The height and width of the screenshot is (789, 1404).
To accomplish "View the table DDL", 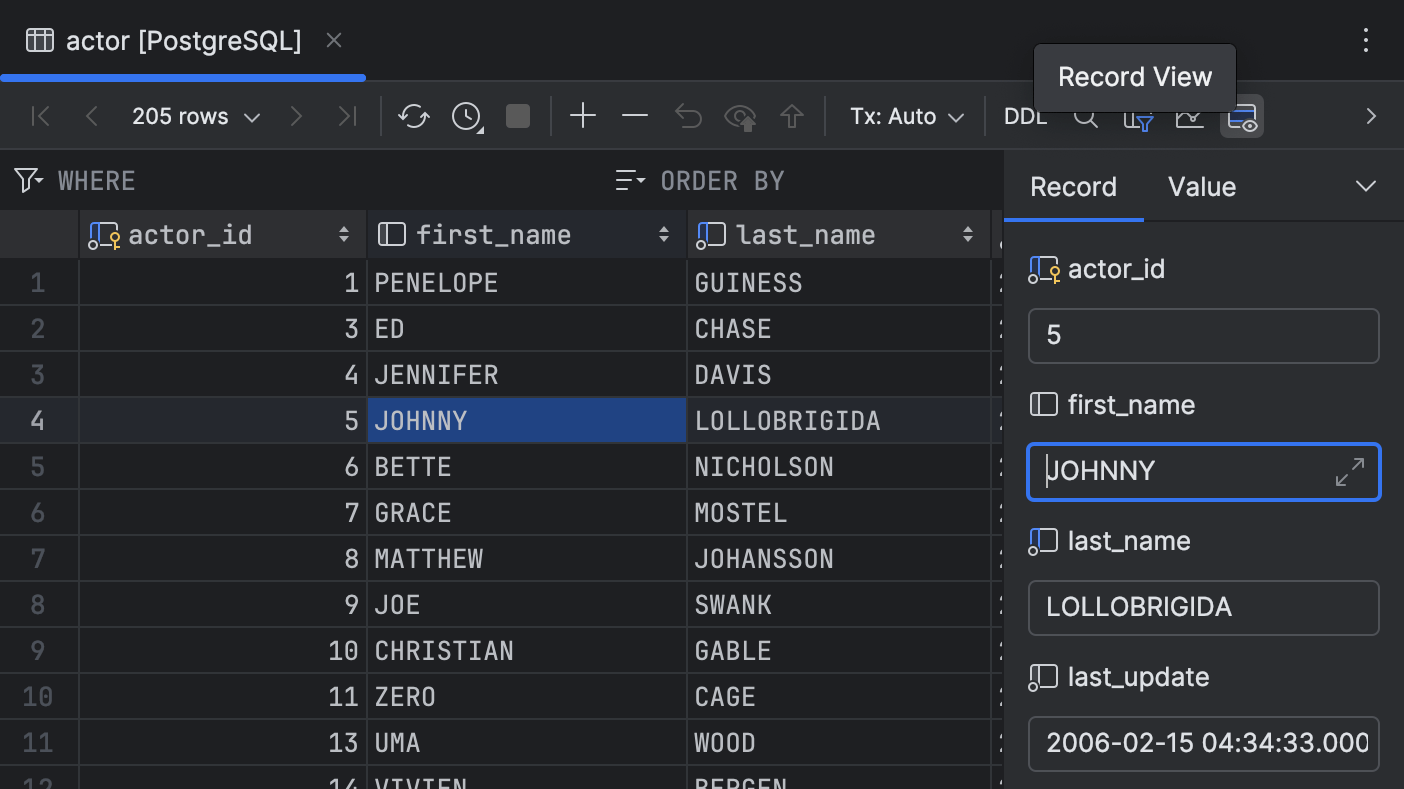I will tap(1025, 116).
